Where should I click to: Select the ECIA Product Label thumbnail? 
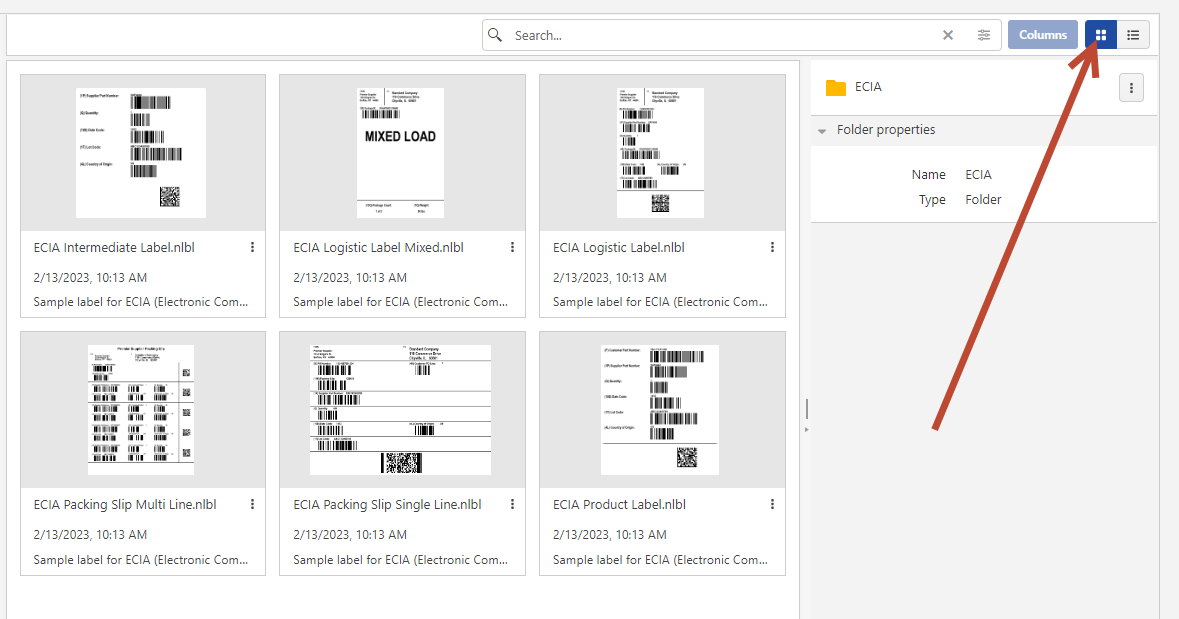[x=661, y=410]
